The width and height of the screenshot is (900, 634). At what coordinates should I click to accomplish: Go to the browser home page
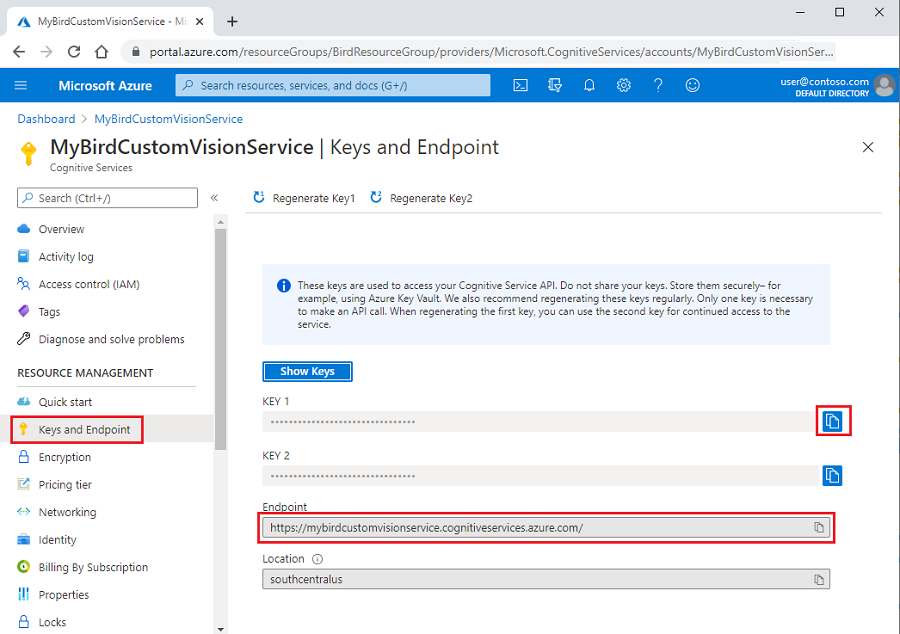(102, 52)
